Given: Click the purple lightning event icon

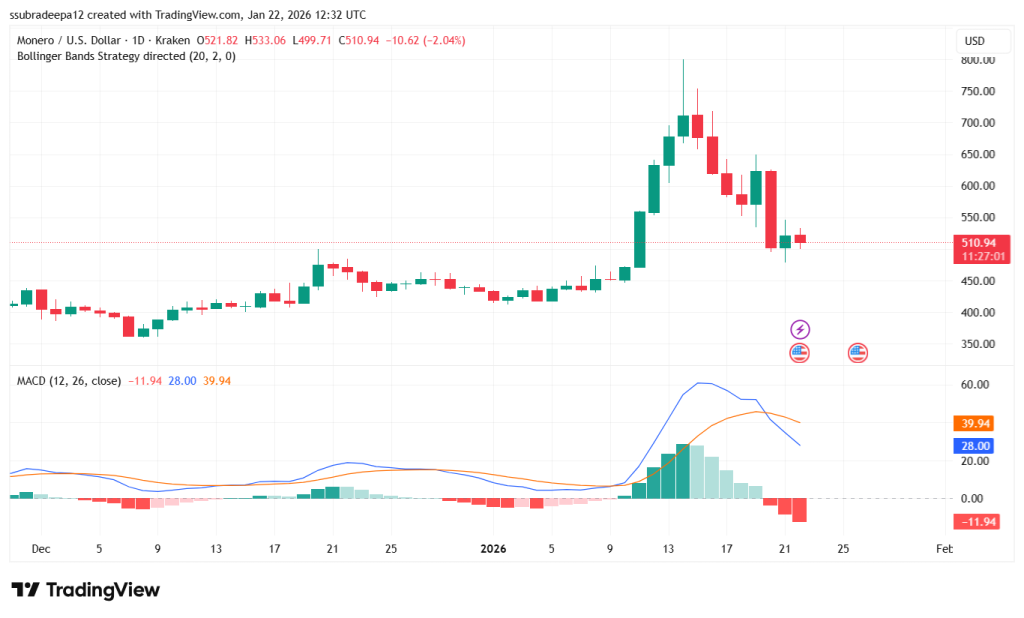Looking at the screenshot, I should point(800,329).
